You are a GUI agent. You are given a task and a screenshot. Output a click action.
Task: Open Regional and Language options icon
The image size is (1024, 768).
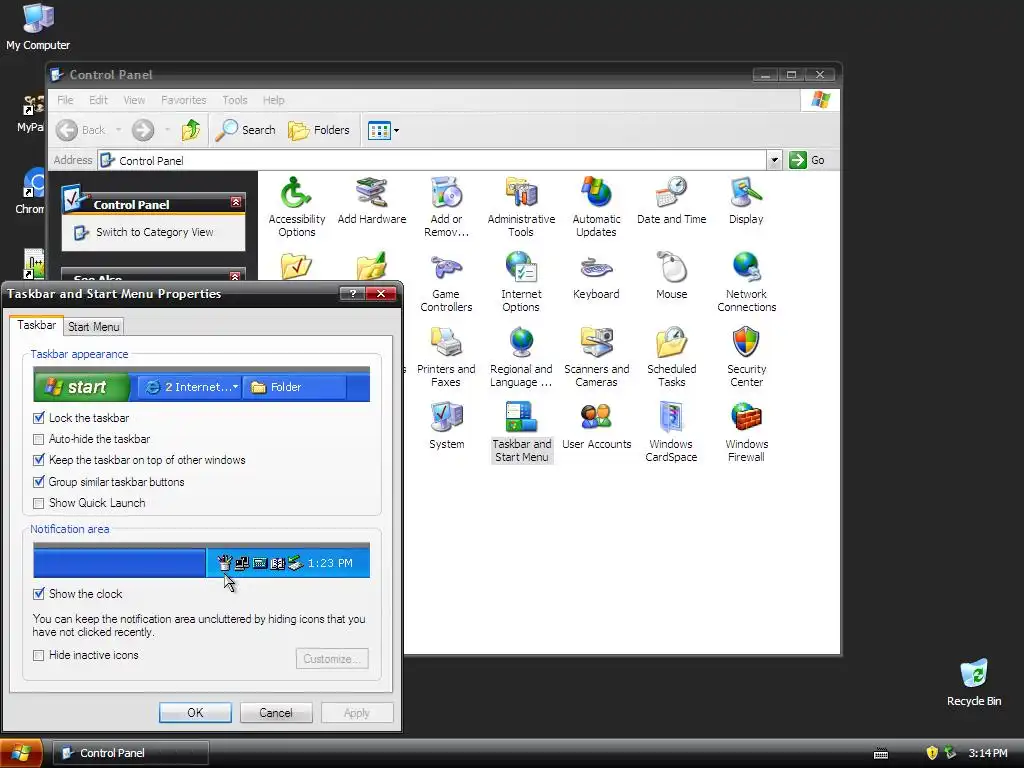[x=521, y=357]
